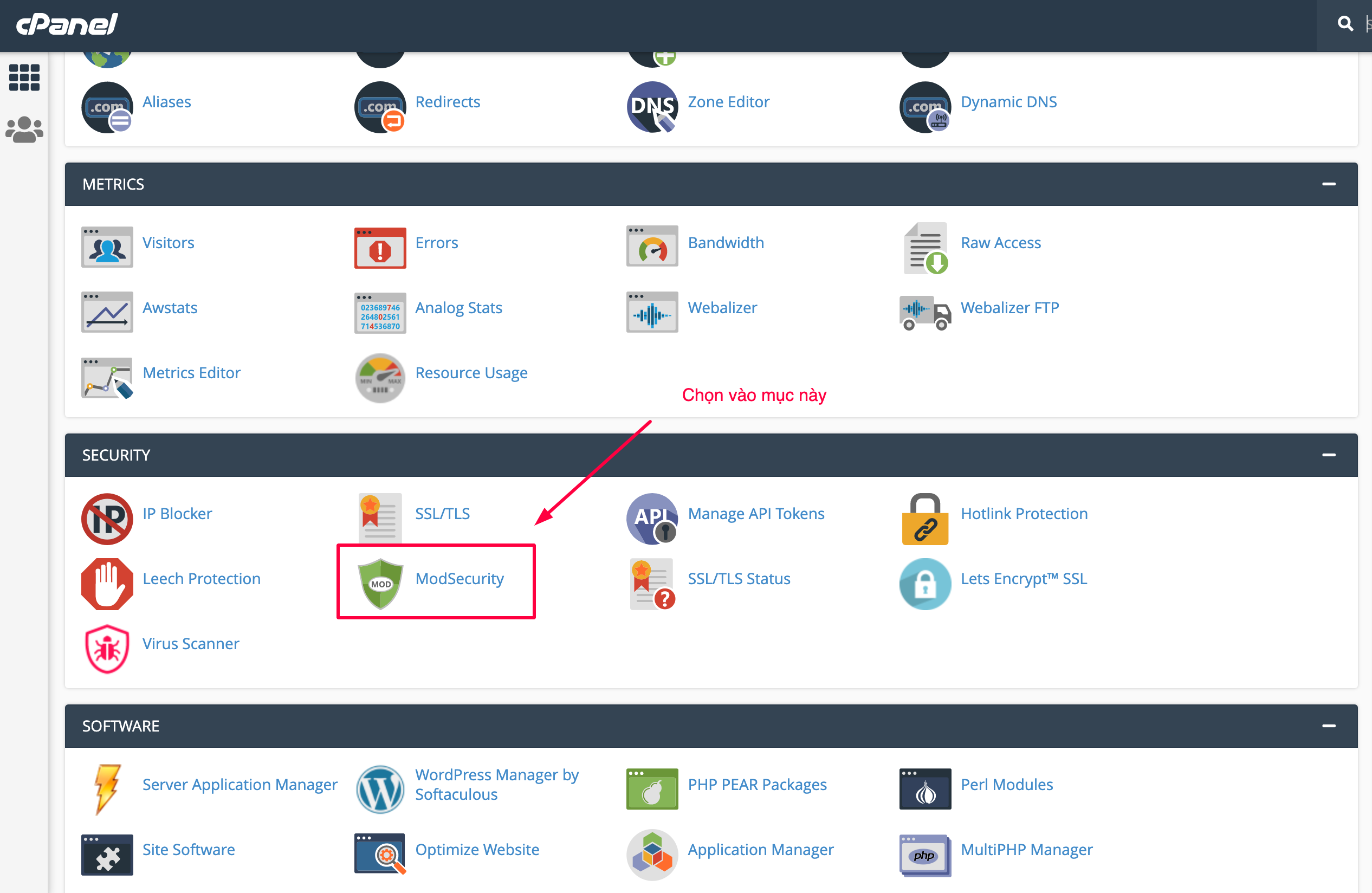The height and width of the screenshot is (893, 1372).
Task: Open the Lets Encrypt SSL link
Action: tap(1023, 578)
